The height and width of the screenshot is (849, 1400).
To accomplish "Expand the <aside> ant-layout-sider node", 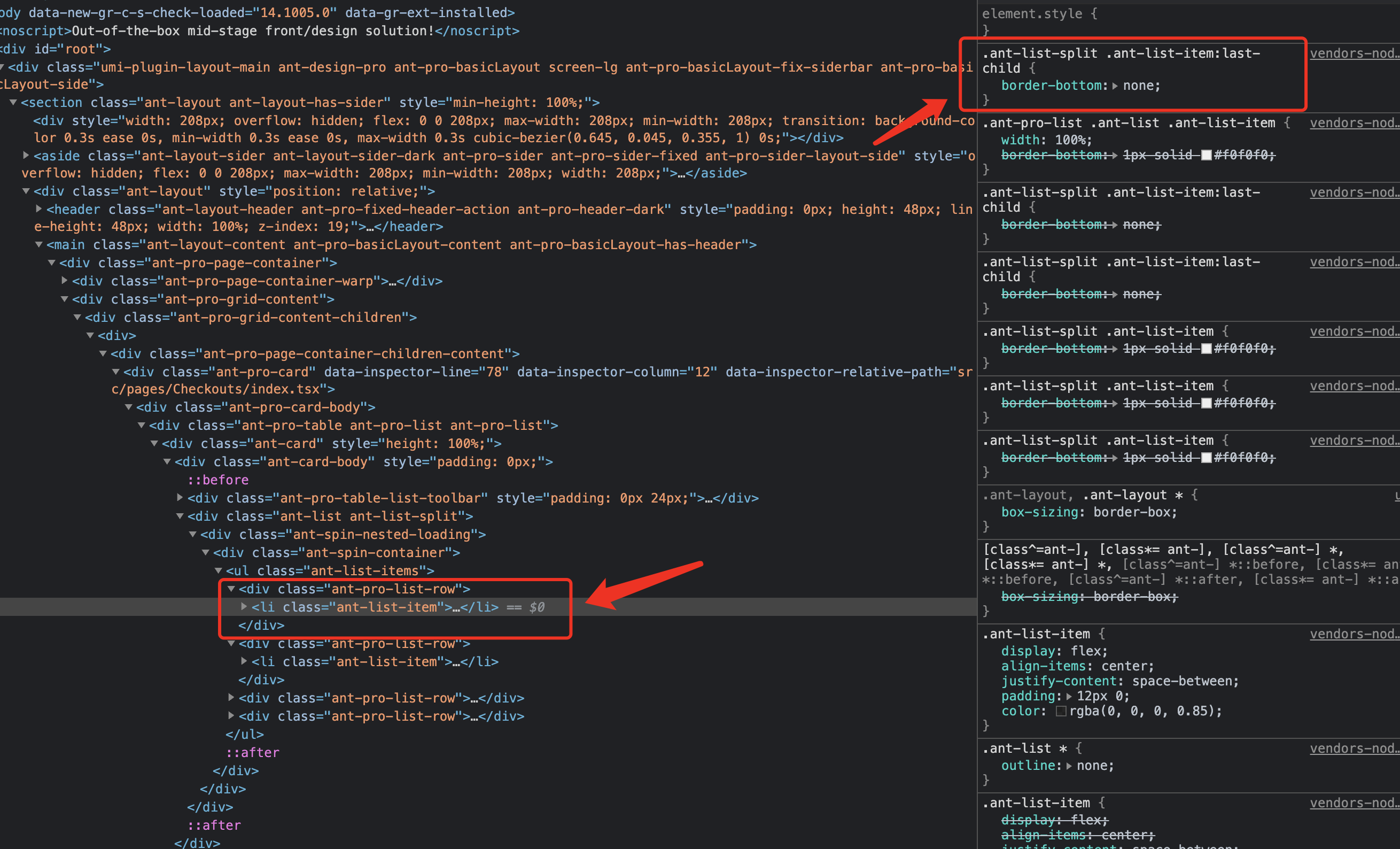I will coord(27,156).
